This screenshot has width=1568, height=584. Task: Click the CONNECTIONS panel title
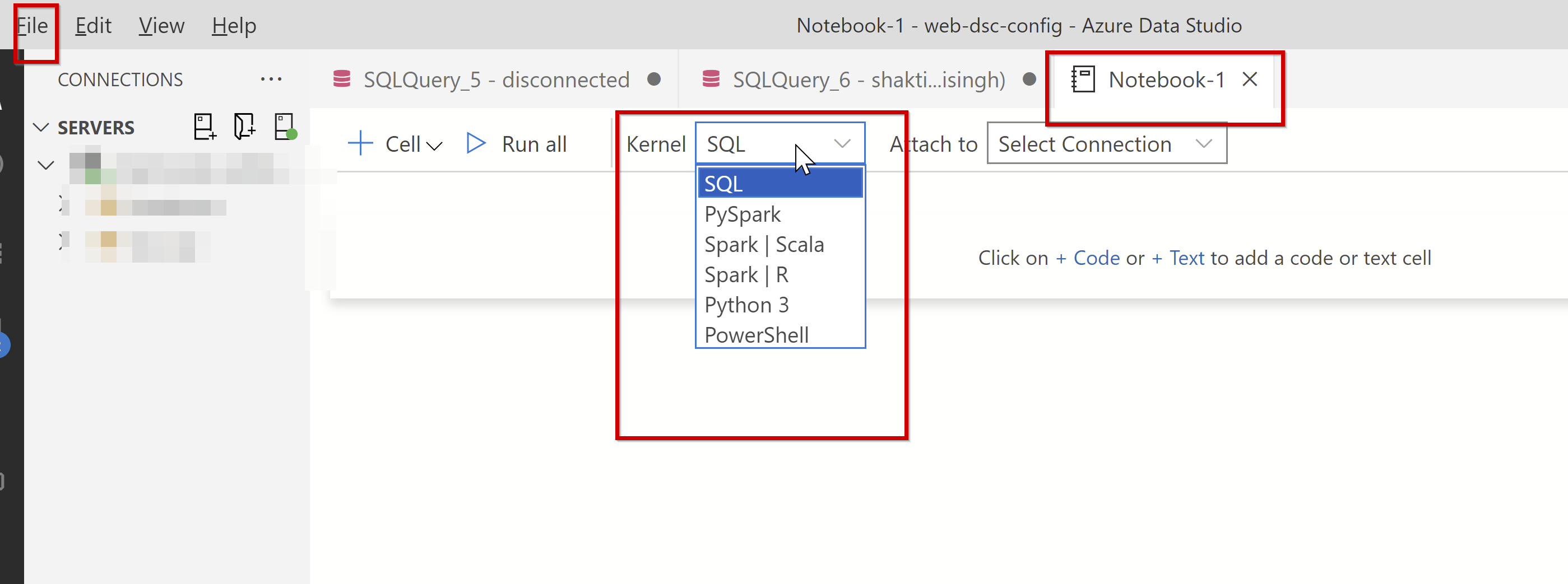coord(120,80)
